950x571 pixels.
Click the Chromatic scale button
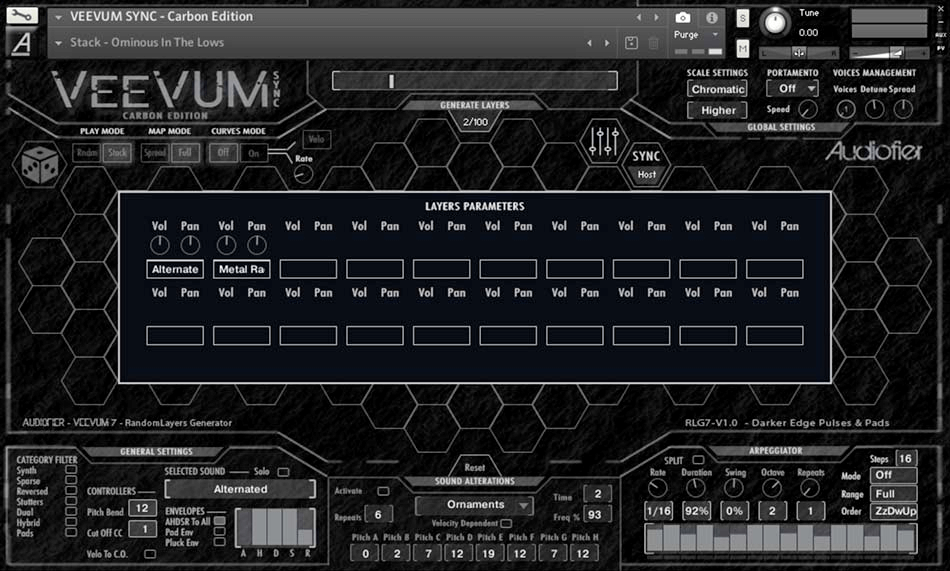coord(718,89)
